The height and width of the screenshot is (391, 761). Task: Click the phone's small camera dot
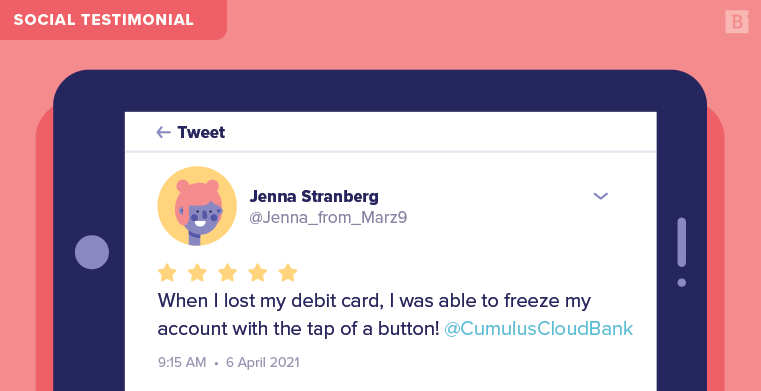[681, 282]
